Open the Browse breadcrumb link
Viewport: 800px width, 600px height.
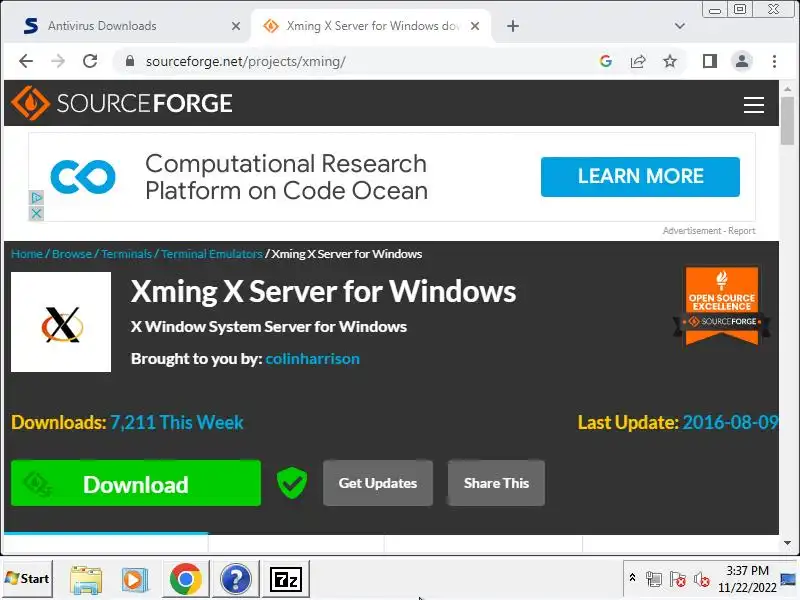[x=71, y=254]
